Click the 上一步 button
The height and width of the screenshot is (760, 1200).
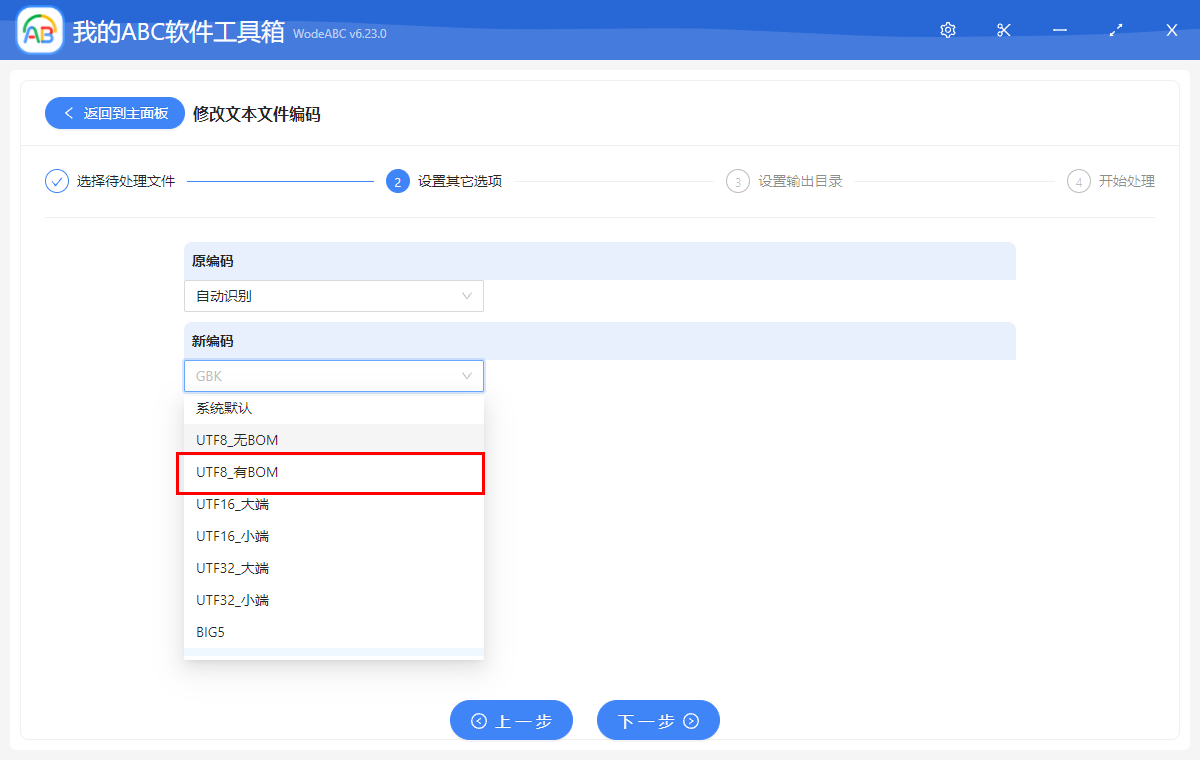point(511,720)
